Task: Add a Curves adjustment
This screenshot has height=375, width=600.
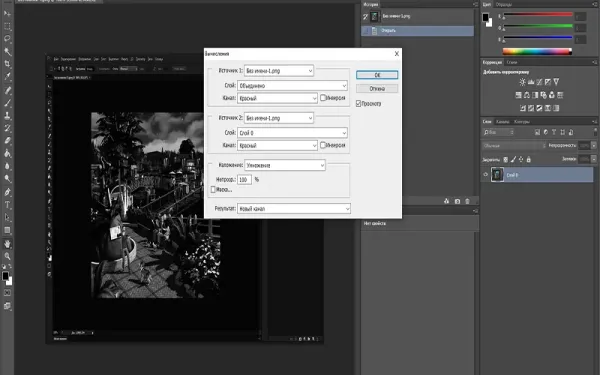Action: point(539,82)
